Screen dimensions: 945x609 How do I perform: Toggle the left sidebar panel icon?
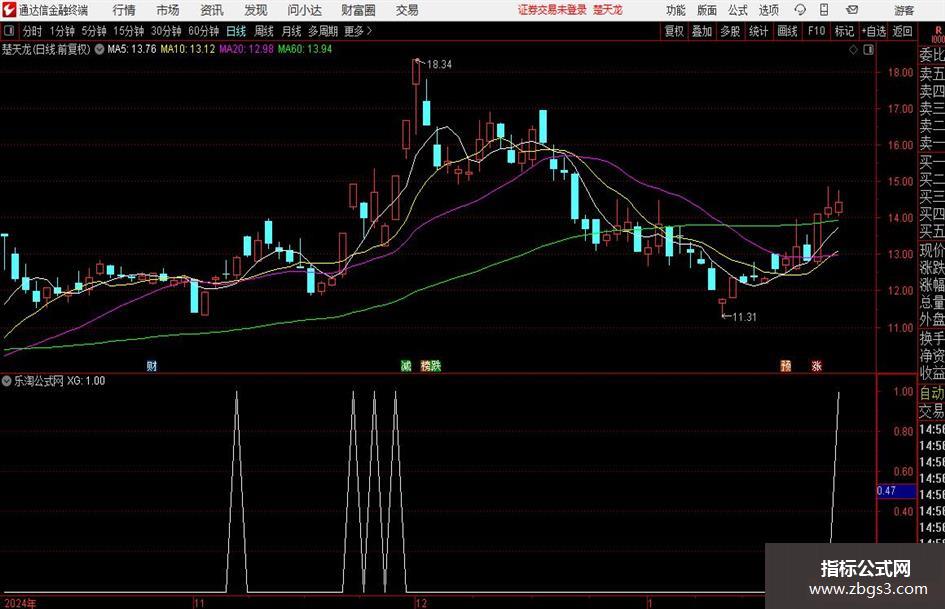tap(9, 31)
